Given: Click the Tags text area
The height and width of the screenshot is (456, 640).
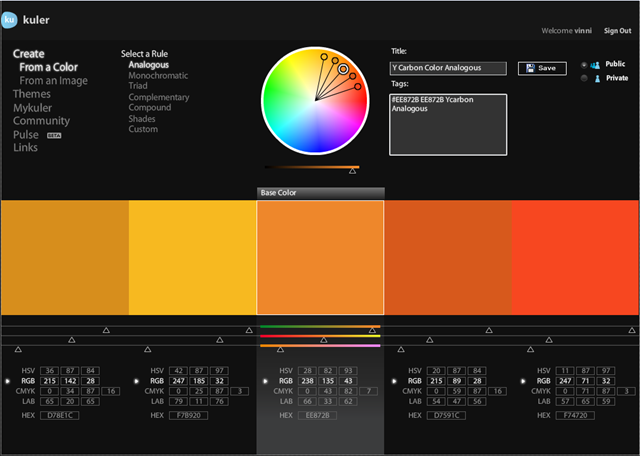Looking at the screenshot, I should click(x=448, y=125).
